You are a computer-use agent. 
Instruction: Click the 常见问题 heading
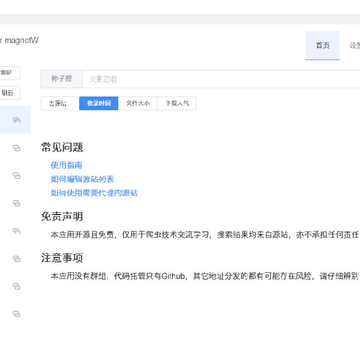pos(62,147)
